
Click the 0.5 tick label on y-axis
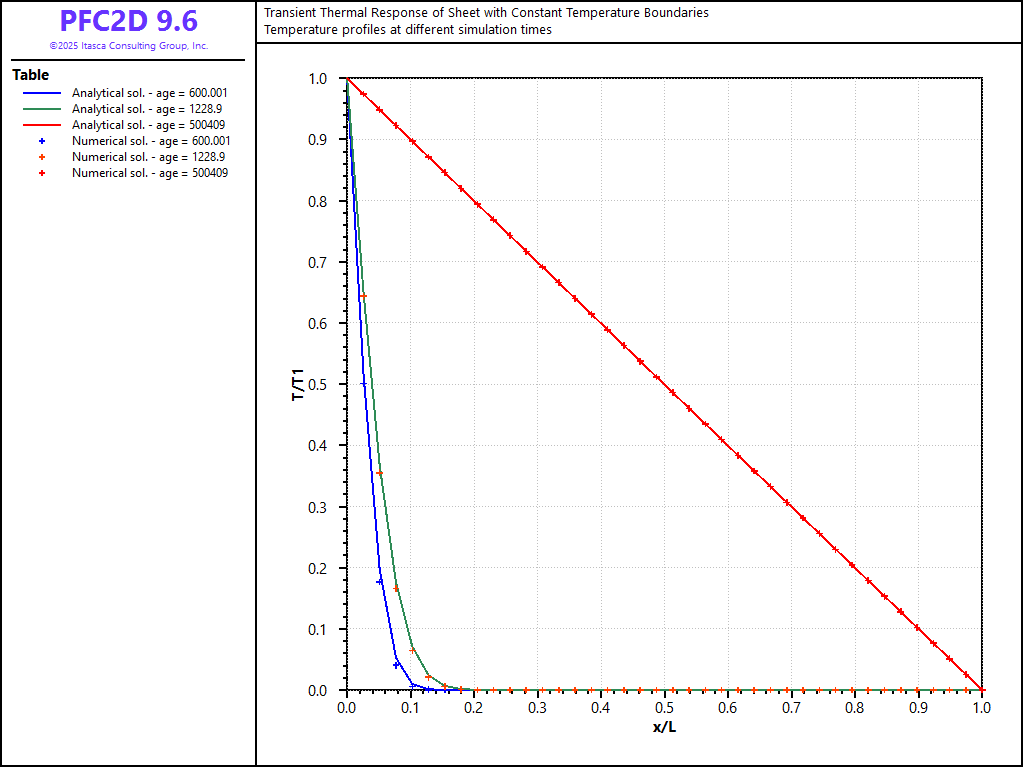pyautogui.click(x=317, y=385)
